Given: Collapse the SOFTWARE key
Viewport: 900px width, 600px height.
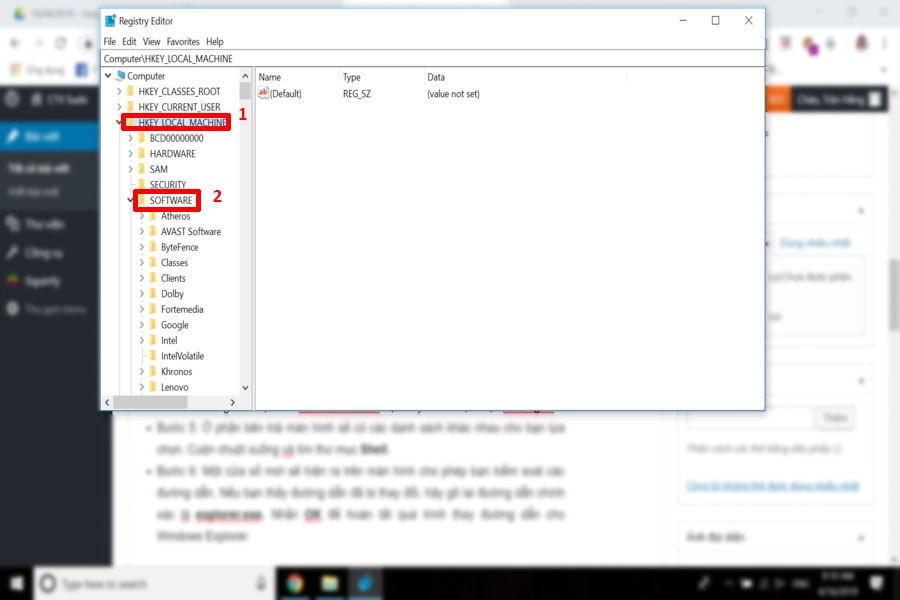Looking at the screenshot, I should (130, 201).
